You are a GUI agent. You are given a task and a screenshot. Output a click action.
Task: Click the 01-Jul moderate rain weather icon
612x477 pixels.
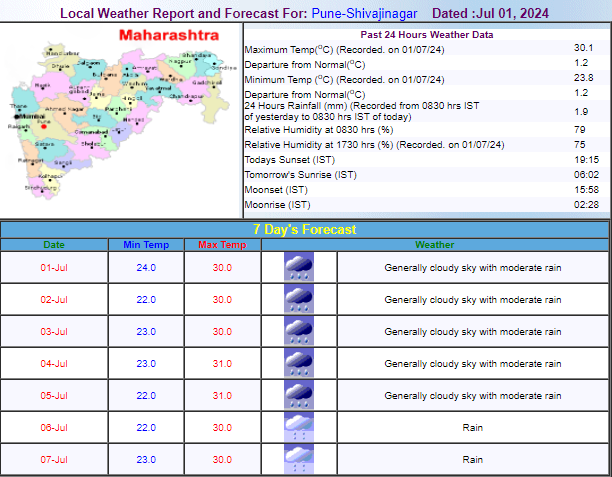[x=299, y=267]
